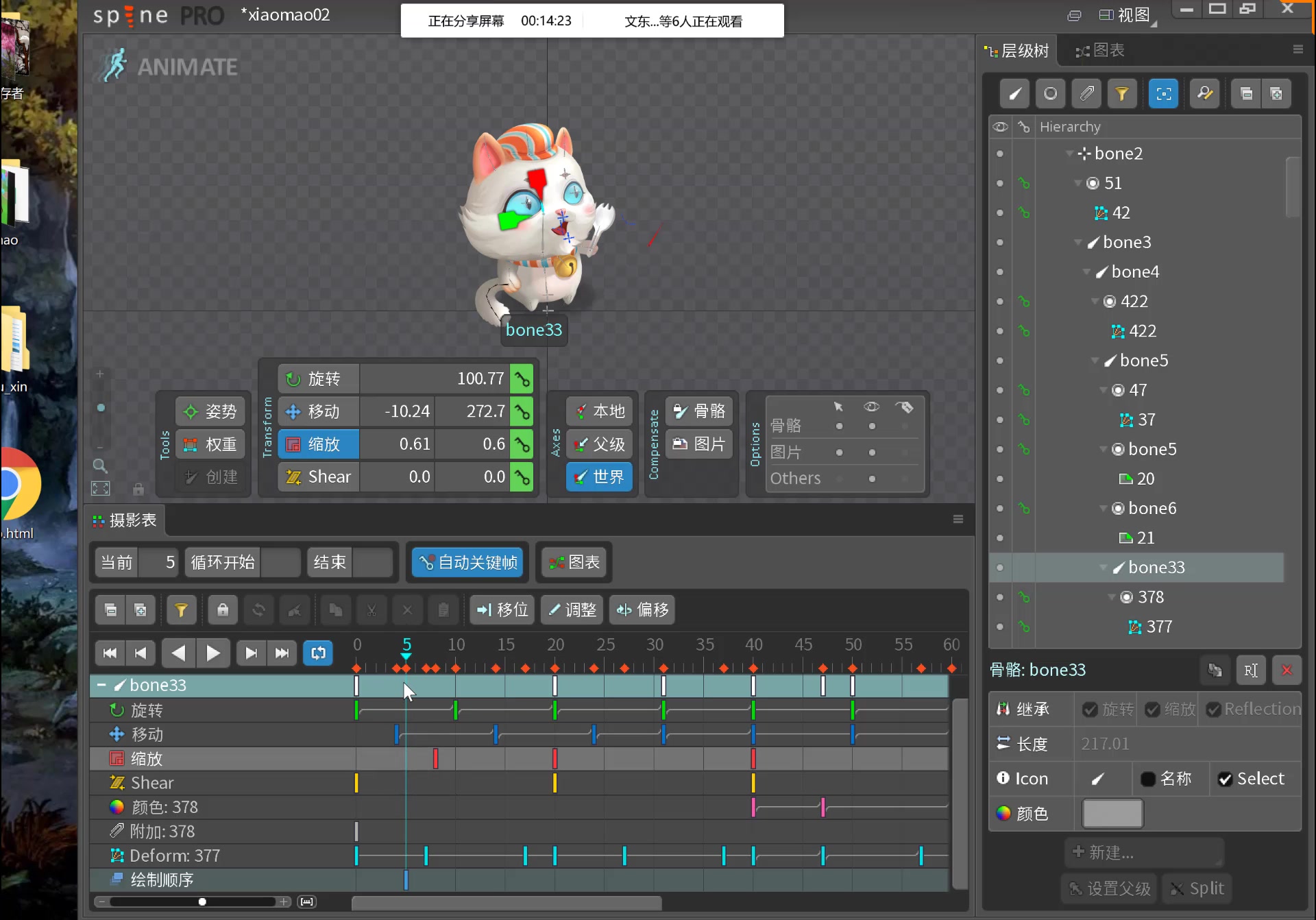Toggle visibility of bone33 in hierarchy
This screenshot has width=1316, height=920.
pos(999,566)
